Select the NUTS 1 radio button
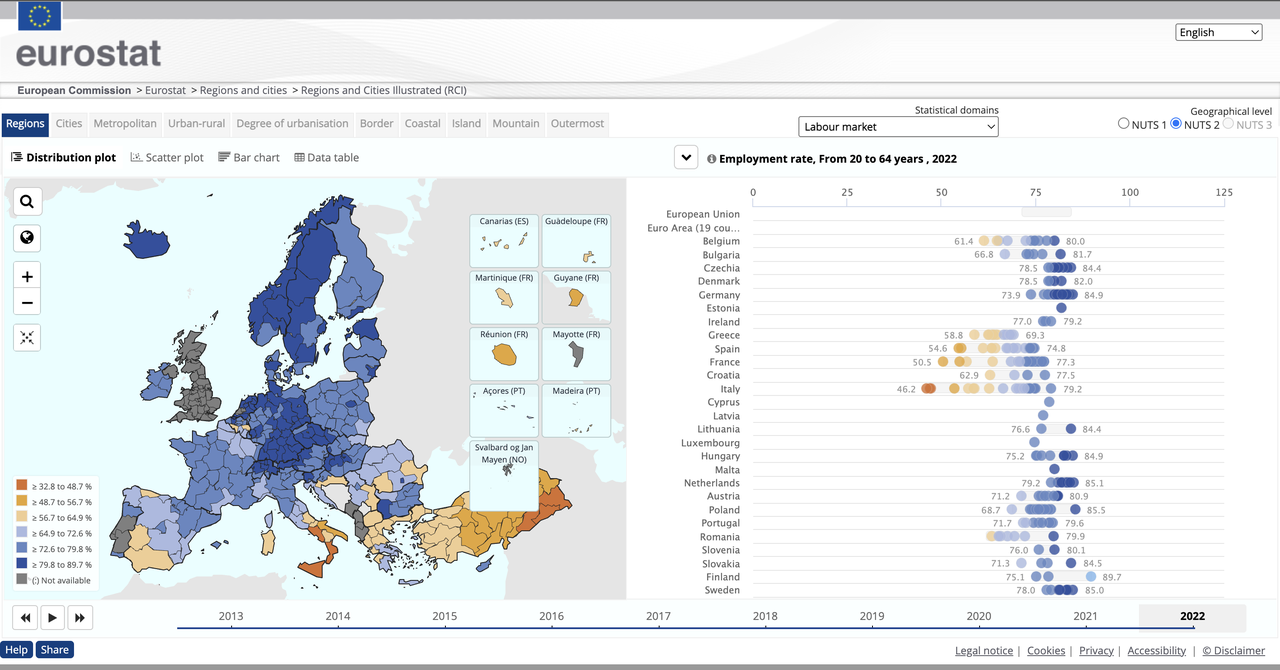The width and height of the screenshot is (1280, 670). [x=1124, y=124]
